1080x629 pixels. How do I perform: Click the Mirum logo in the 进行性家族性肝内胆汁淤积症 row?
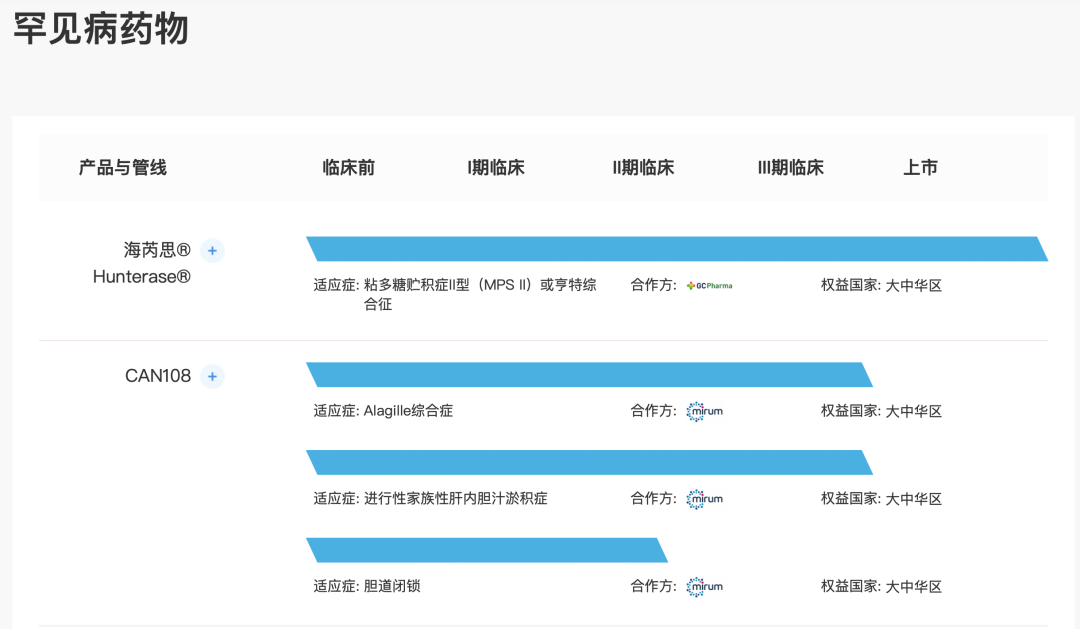click(705, 499)
